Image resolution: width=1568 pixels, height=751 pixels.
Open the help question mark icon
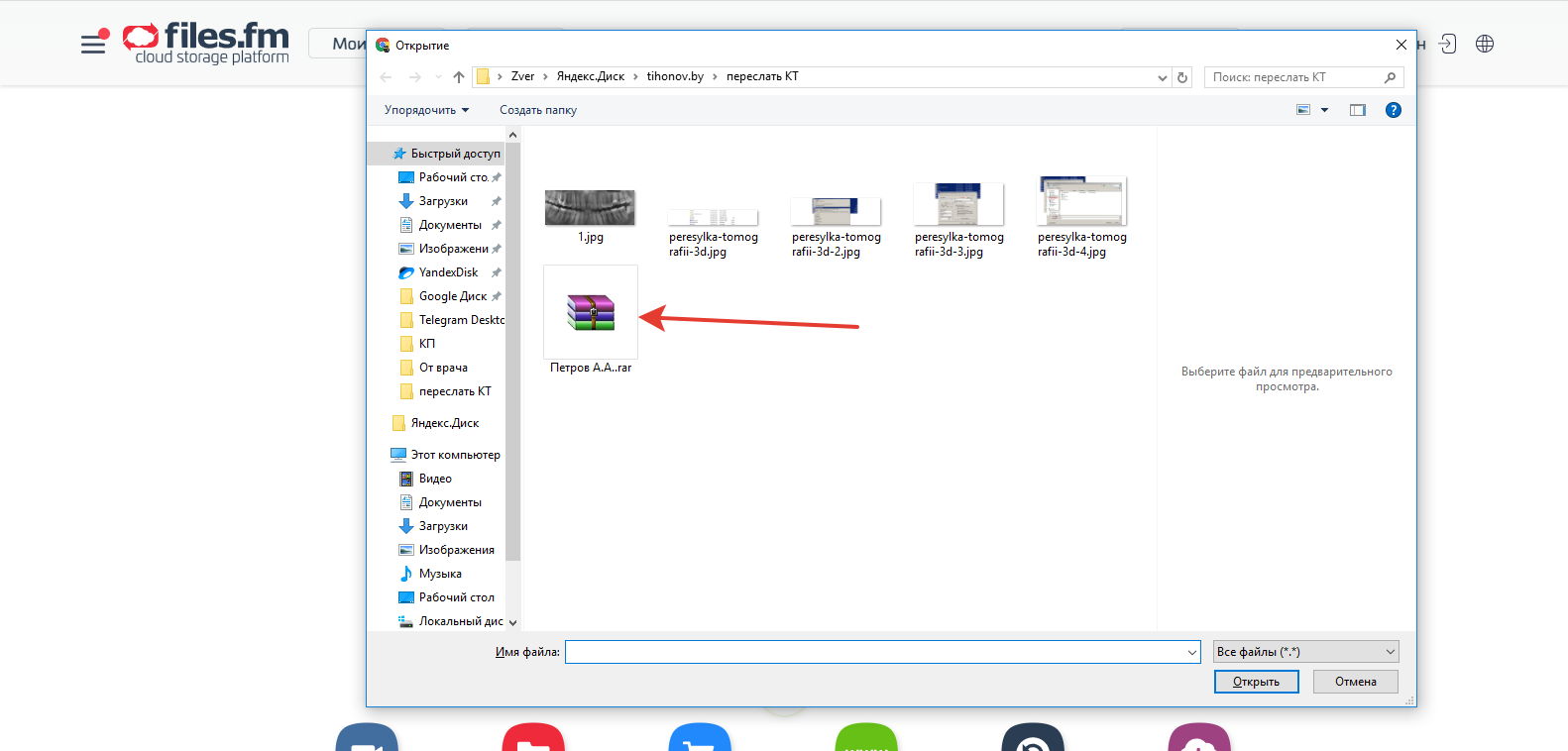click(x=1393, y=110)
